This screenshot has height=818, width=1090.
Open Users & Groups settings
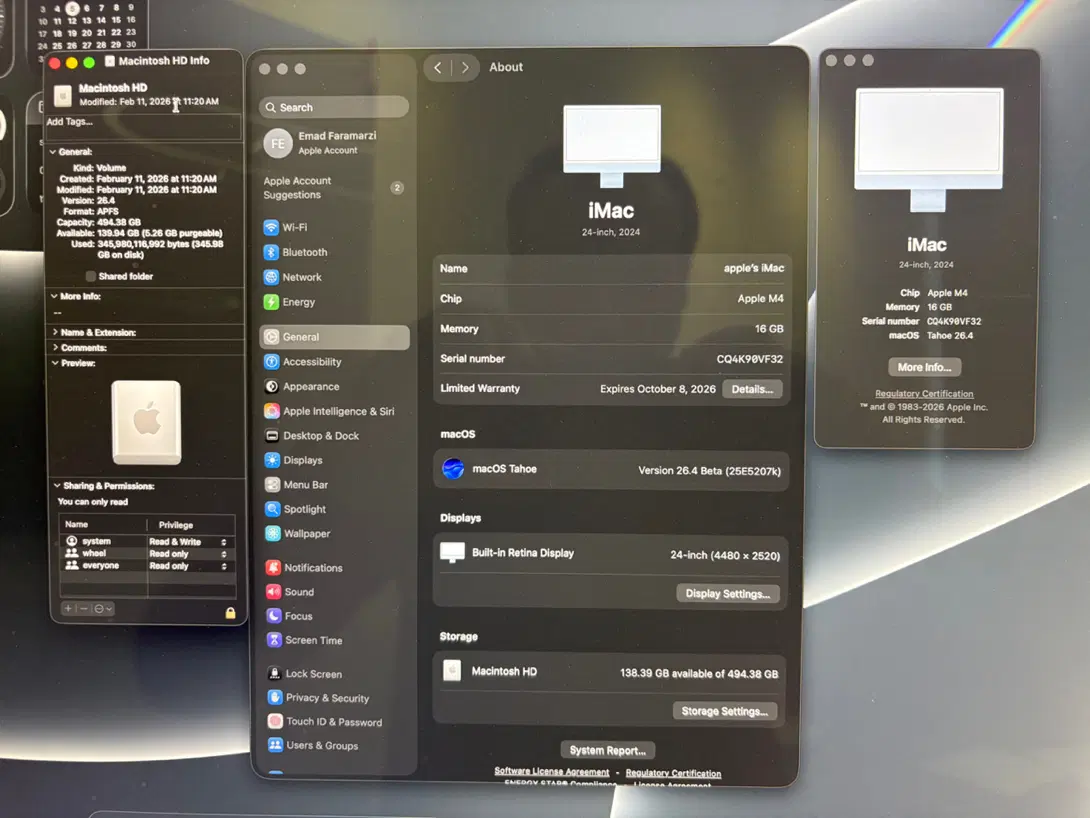pyautogui.click(x=339, y=745)
